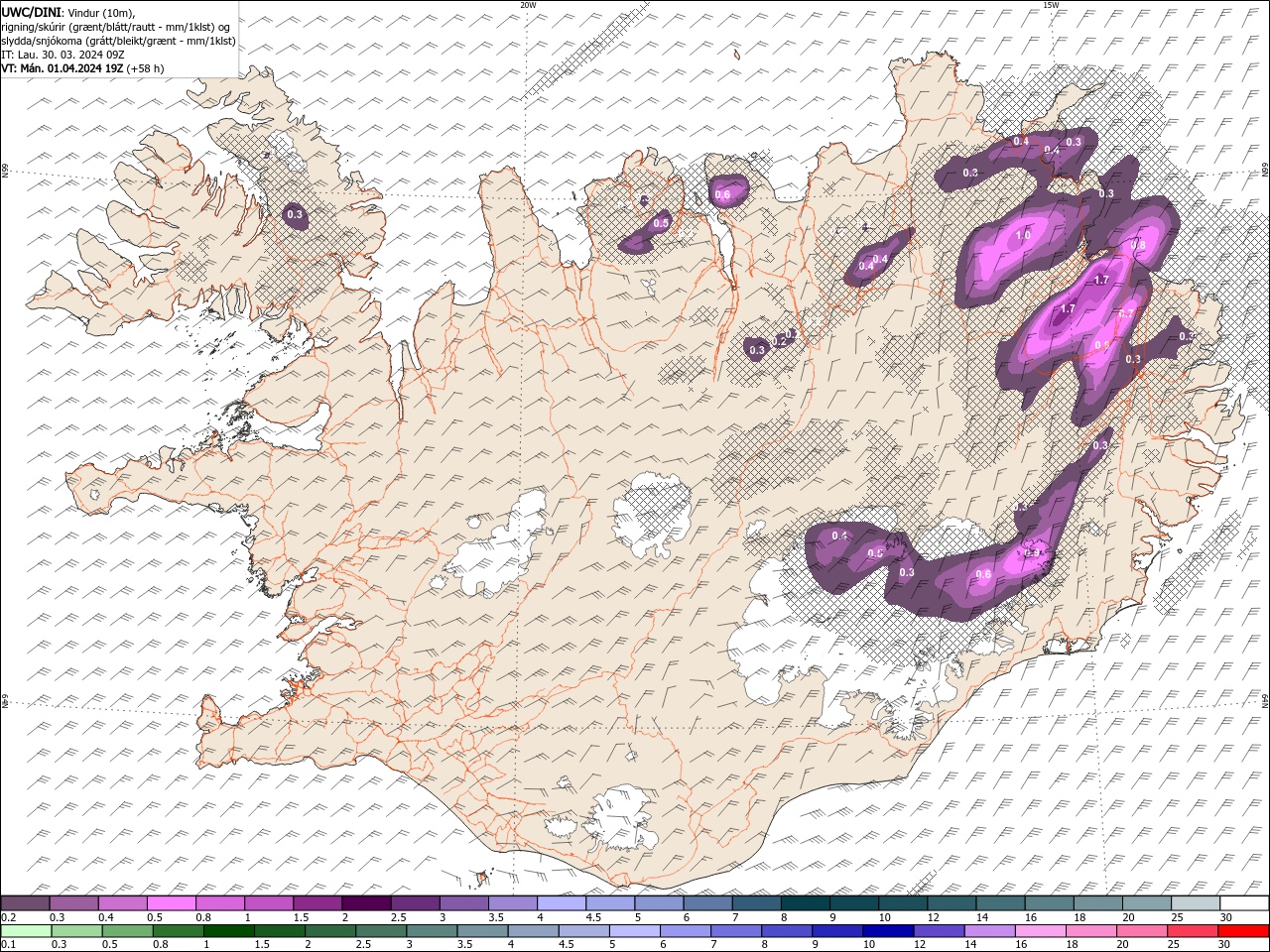This screenshot has width=1270, height=952.
Task: Click the 'UWC/DINI: Vindur (10m)' title text
Action: click(67, 12)
